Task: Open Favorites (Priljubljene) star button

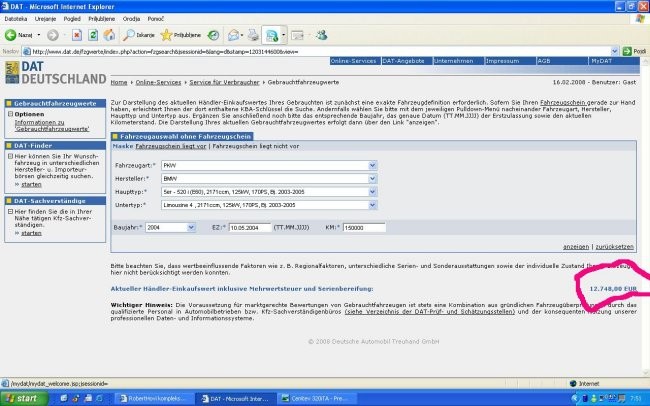Action: coord(181,35)
